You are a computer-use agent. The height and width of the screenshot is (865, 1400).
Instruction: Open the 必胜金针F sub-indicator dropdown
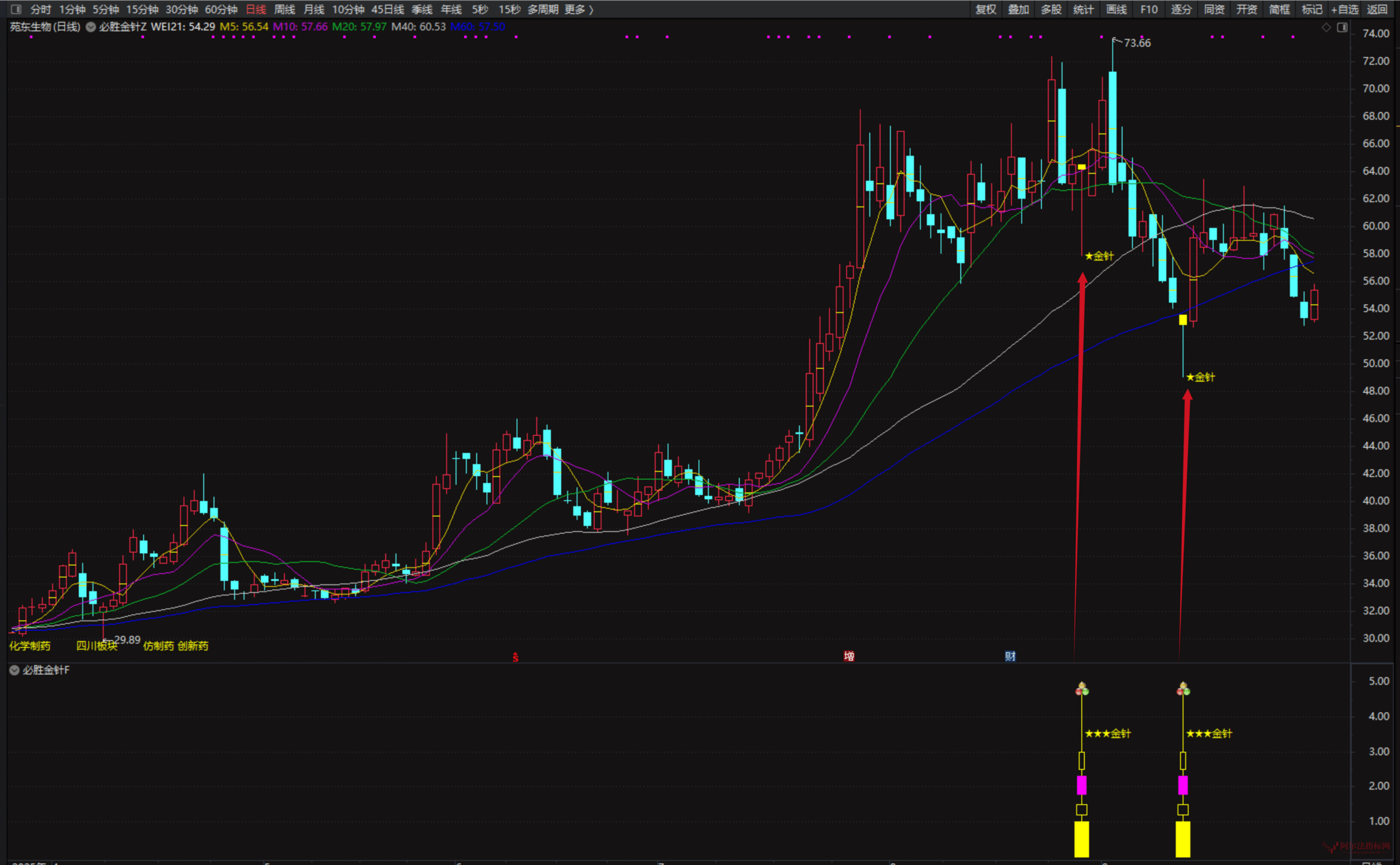coord(14,670)
